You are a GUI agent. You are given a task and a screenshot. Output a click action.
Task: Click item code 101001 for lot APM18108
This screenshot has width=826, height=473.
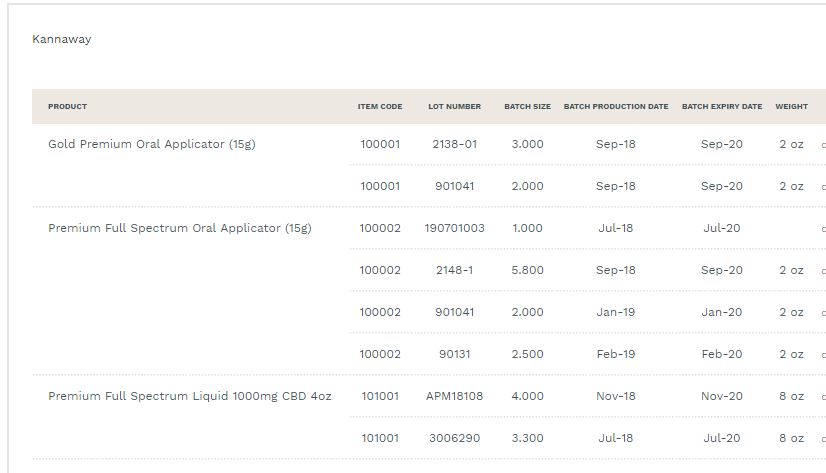pos(380,396)
